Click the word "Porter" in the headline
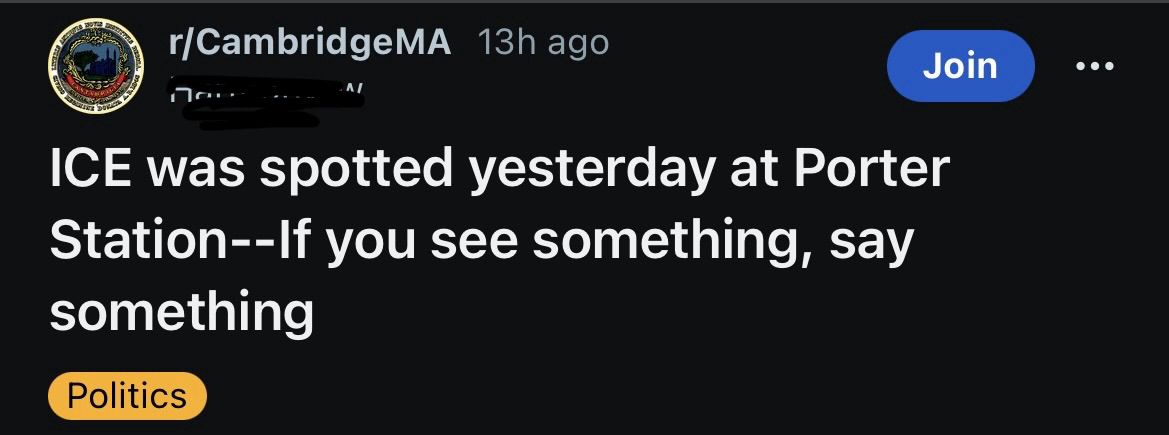This screenshot has width=1169, height=435. point(870,170)
